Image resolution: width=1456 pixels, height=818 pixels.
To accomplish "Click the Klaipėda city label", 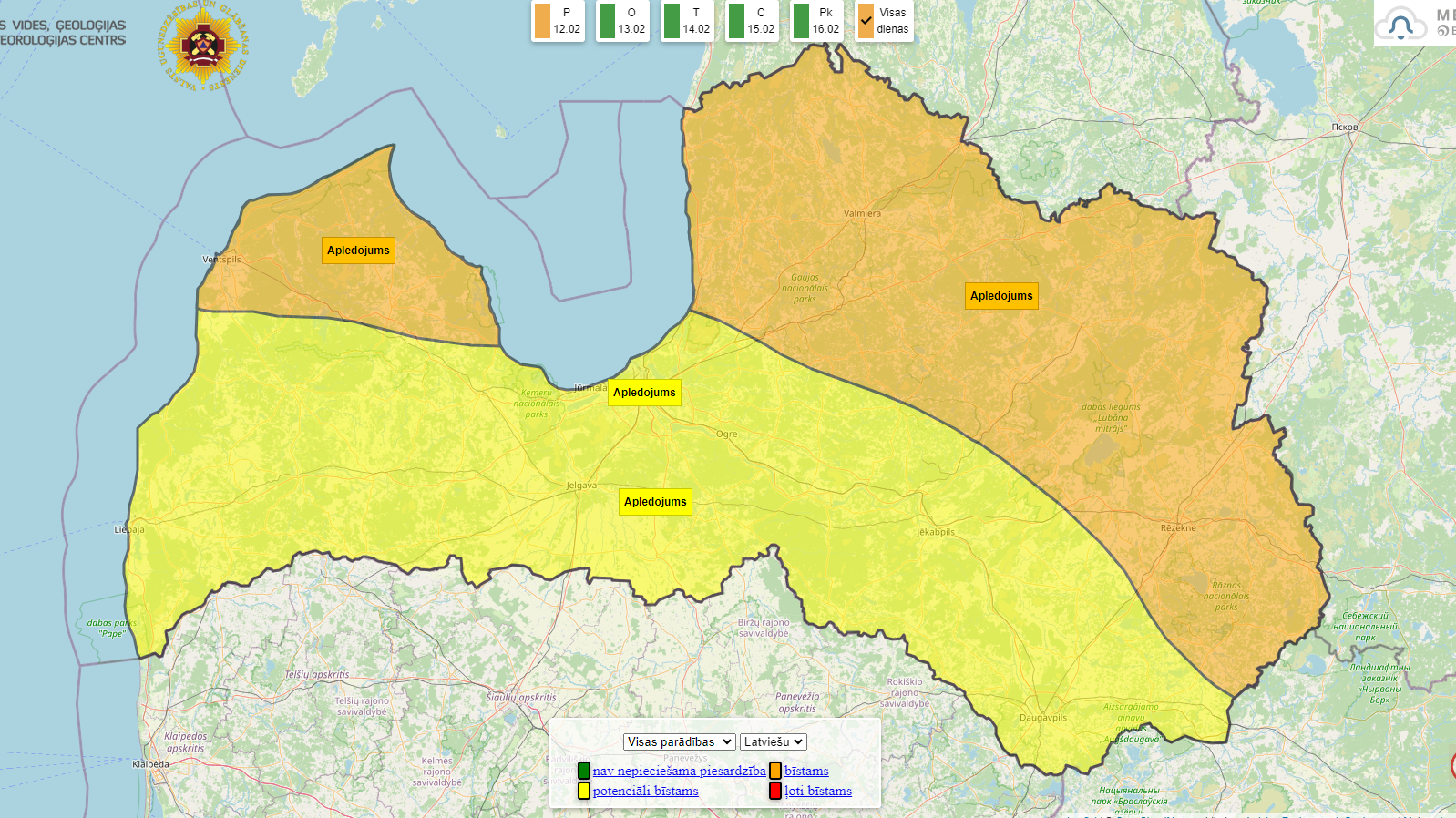I will tap(150, 764).
